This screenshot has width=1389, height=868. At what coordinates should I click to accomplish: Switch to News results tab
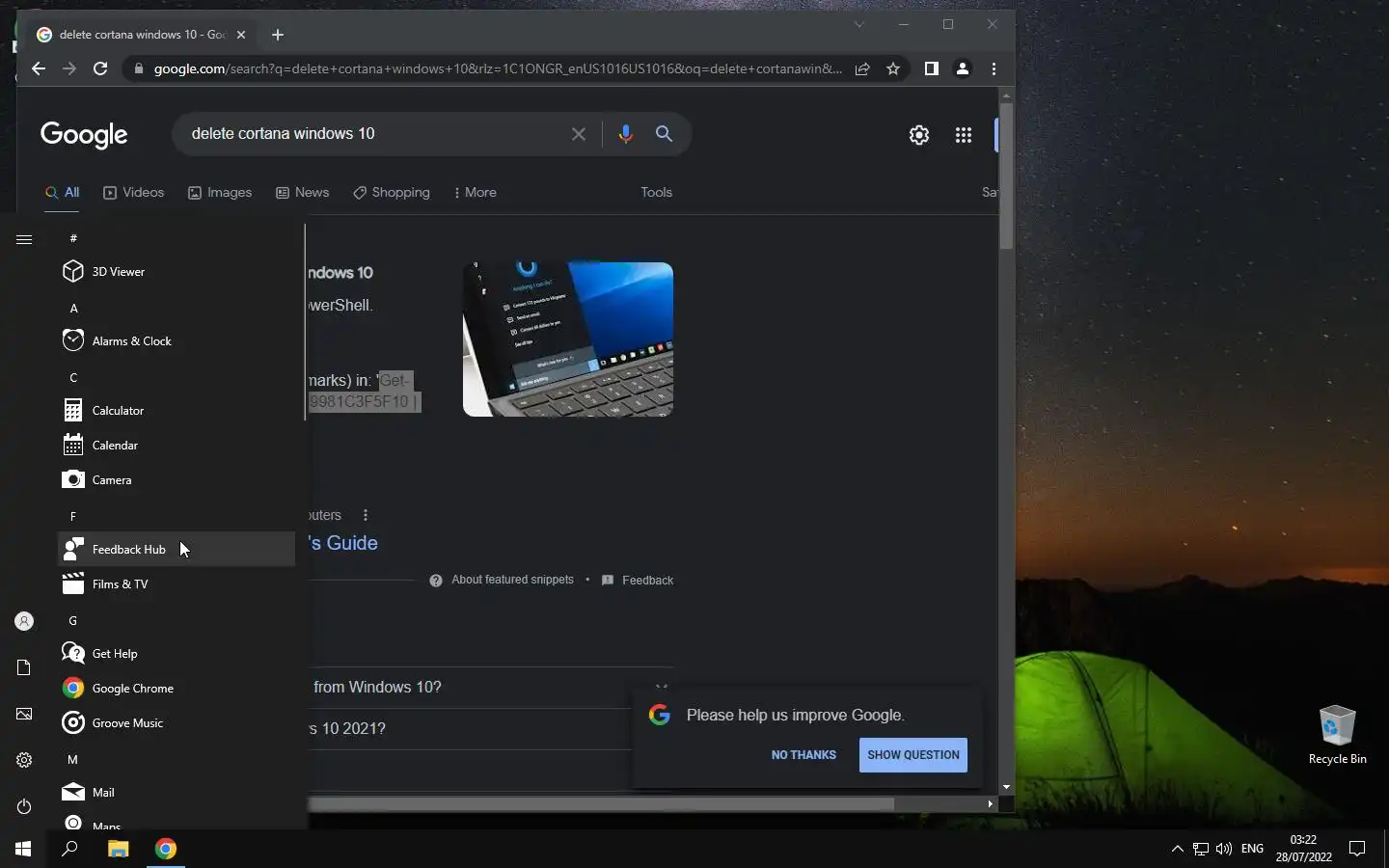302,192
